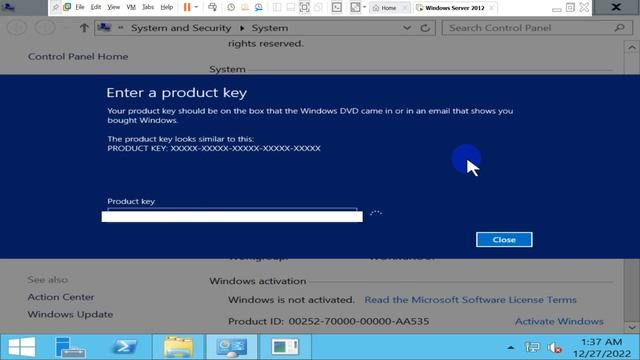Open the dropdown arrow beside stretch display icon

click(364, 7)
